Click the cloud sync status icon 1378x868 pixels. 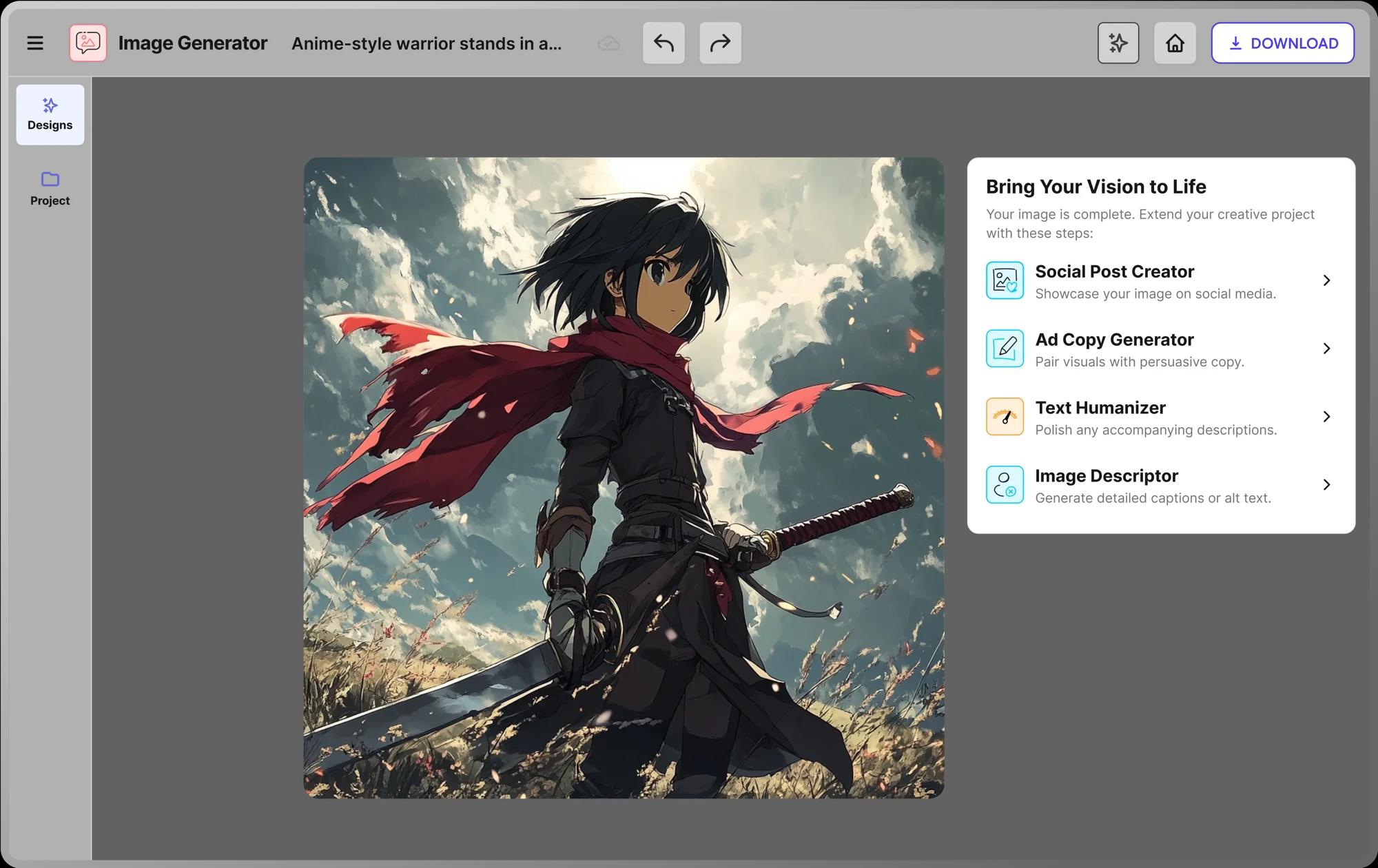[608, 43]
